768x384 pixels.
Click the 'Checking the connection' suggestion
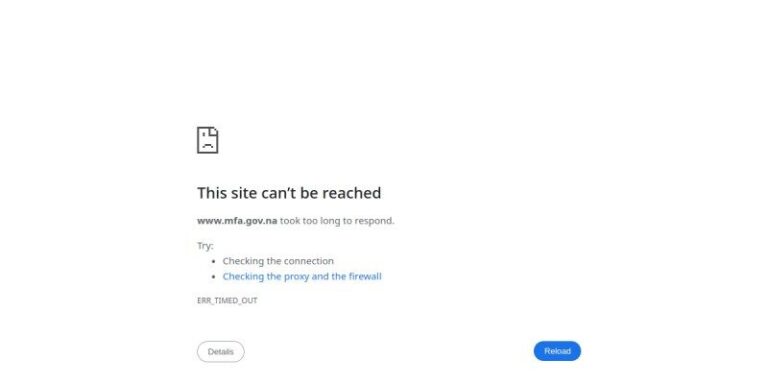278,261
